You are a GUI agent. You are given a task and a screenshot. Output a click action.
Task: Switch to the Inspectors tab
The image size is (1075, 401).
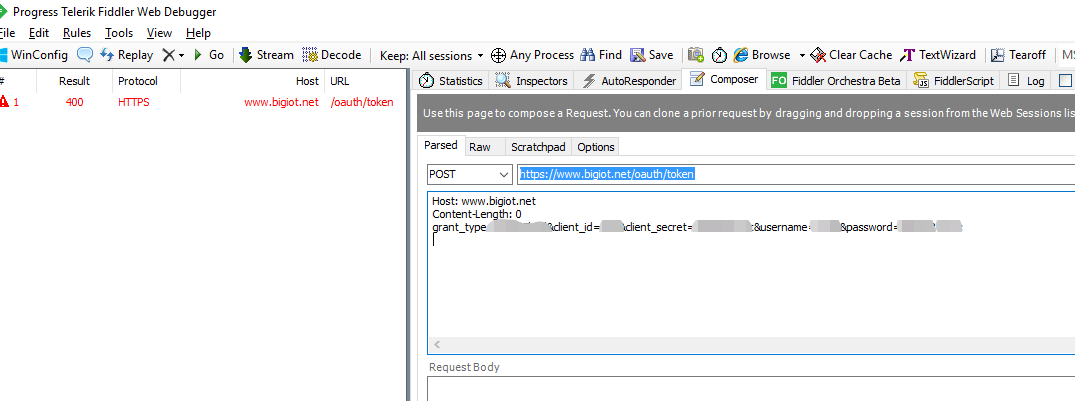[x=533, y=81]
